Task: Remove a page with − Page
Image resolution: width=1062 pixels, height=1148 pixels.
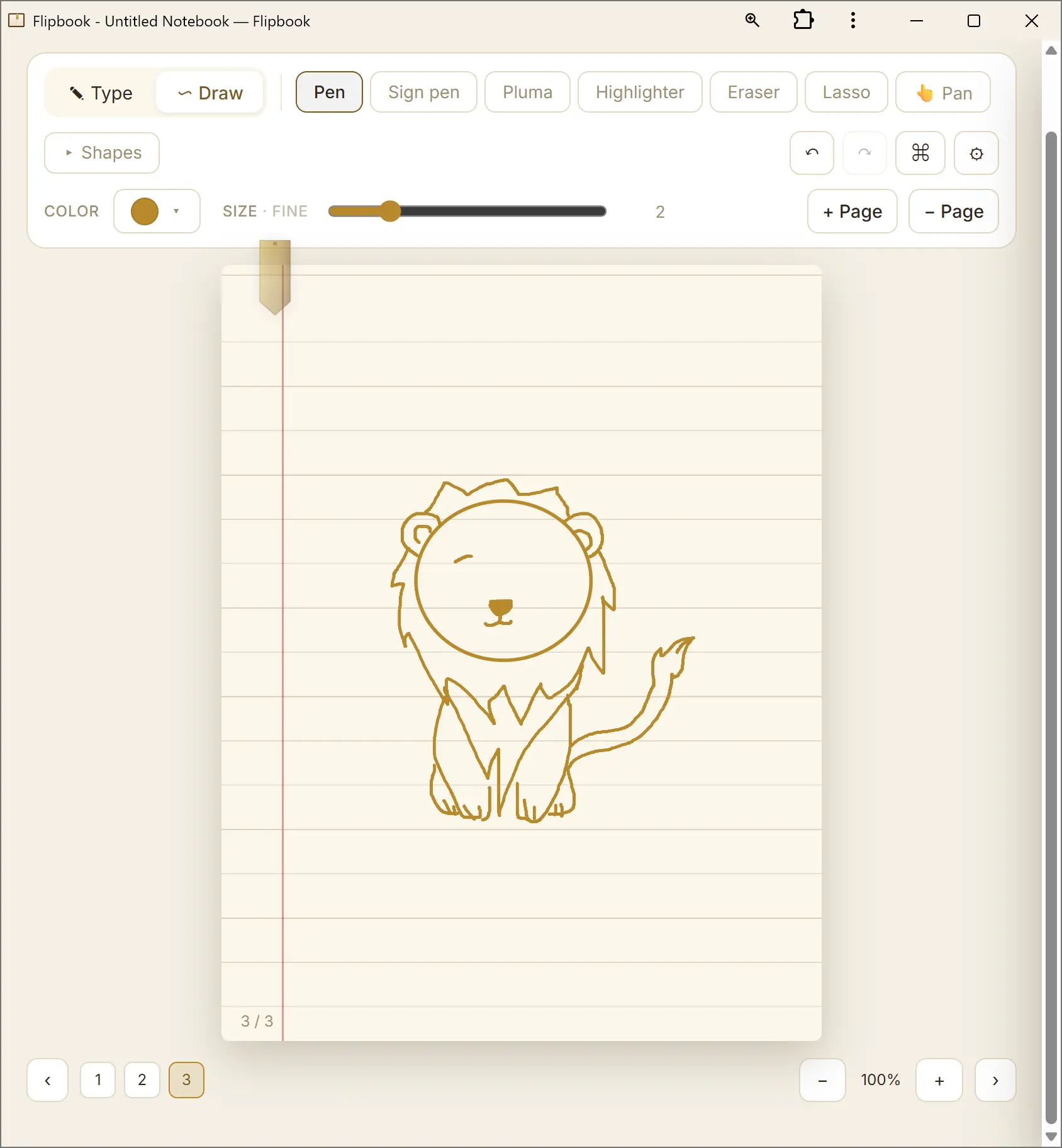Action: pos(954,211)
